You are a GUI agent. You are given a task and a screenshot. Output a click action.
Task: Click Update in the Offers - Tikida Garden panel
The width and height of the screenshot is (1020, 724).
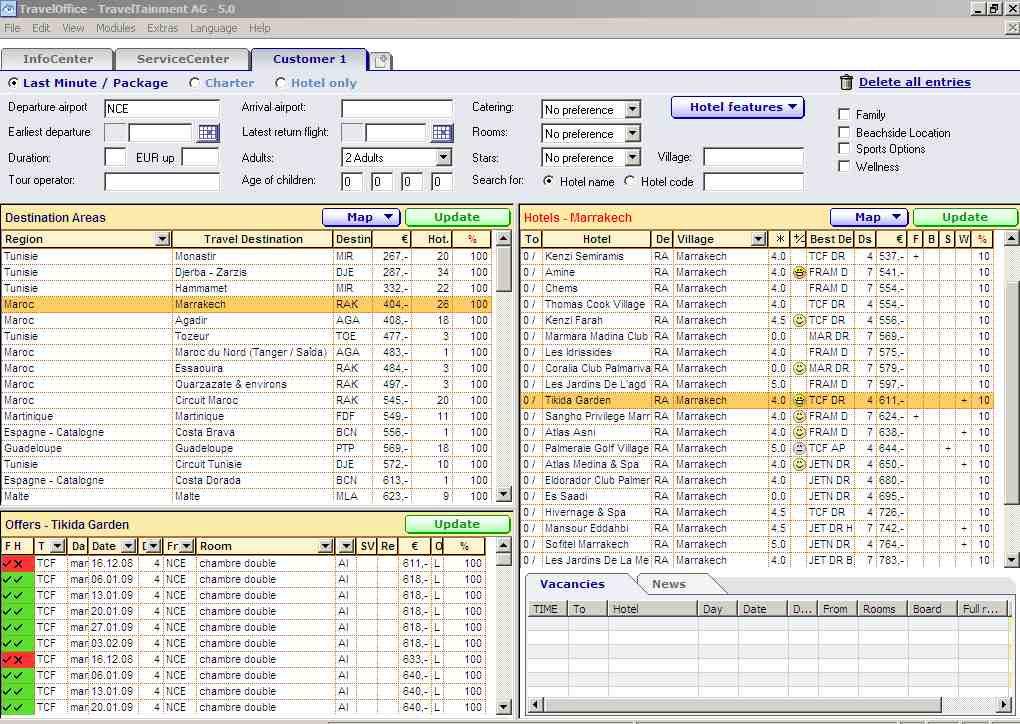click(457, 524)
